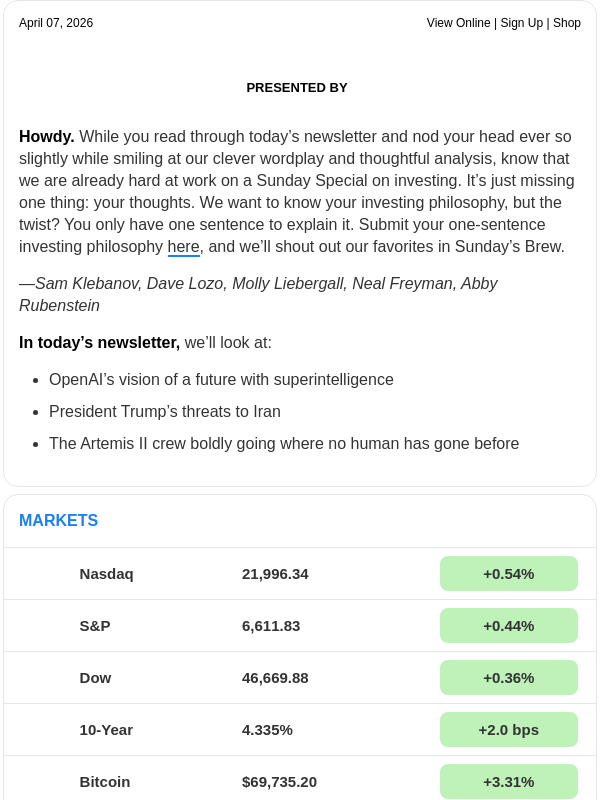The height and width of the screenshot is (800, 600).
Task: Select the Dow value 46,669.88
Action: pos(275,678)
